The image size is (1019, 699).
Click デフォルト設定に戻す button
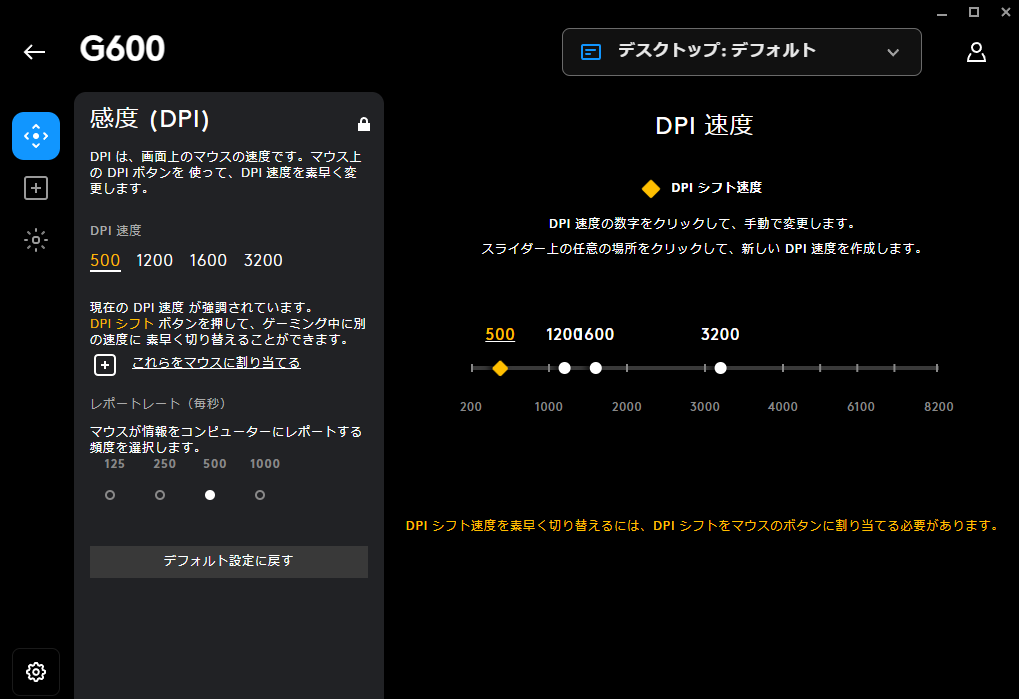(x=229, y=561)
